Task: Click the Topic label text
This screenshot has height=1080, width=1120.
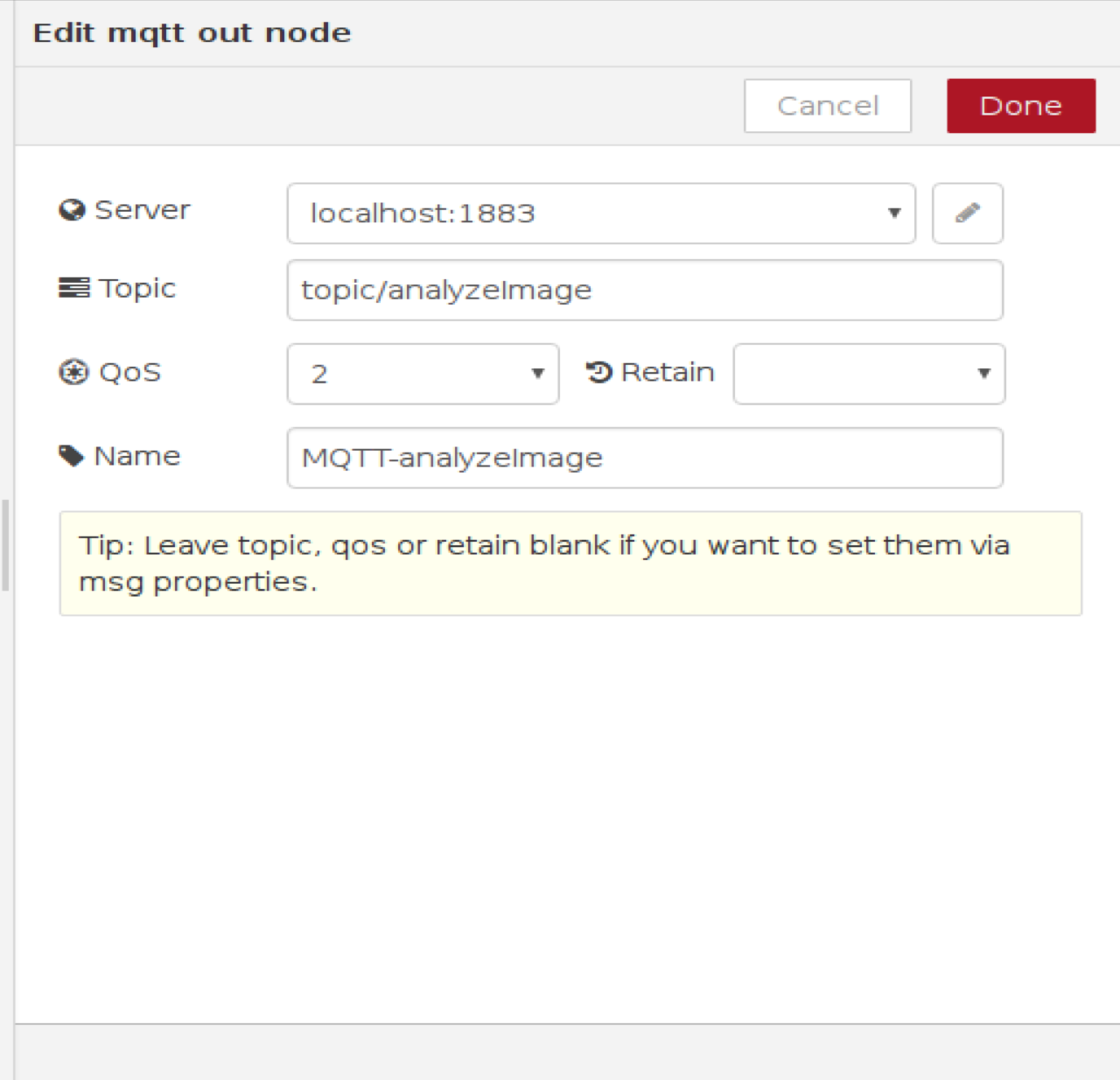Action: pyautogui.click(x=137, y=289)
